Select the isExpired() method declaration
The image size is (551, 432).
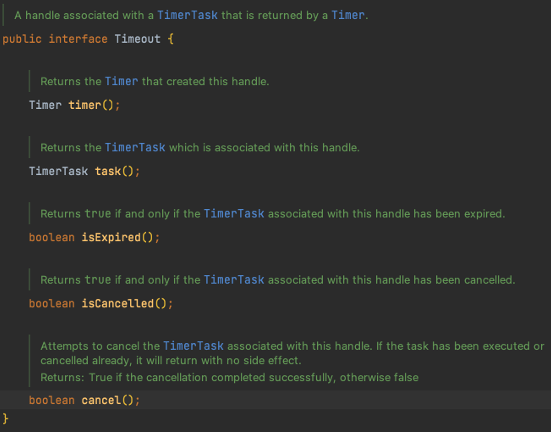coord(94,237)
